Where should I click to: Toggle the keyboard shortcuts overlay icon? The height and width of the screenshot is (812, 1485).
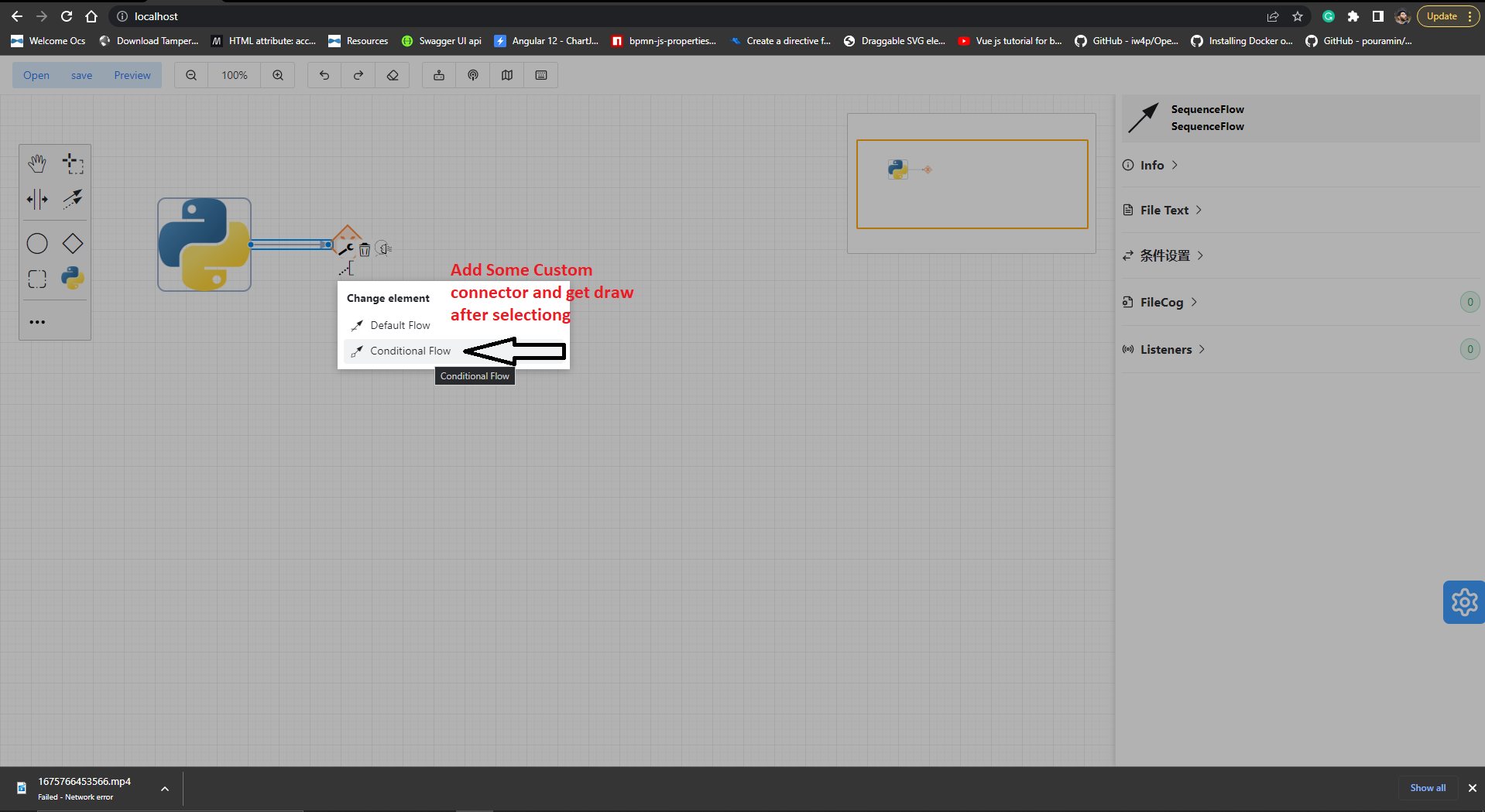(540, 75)
